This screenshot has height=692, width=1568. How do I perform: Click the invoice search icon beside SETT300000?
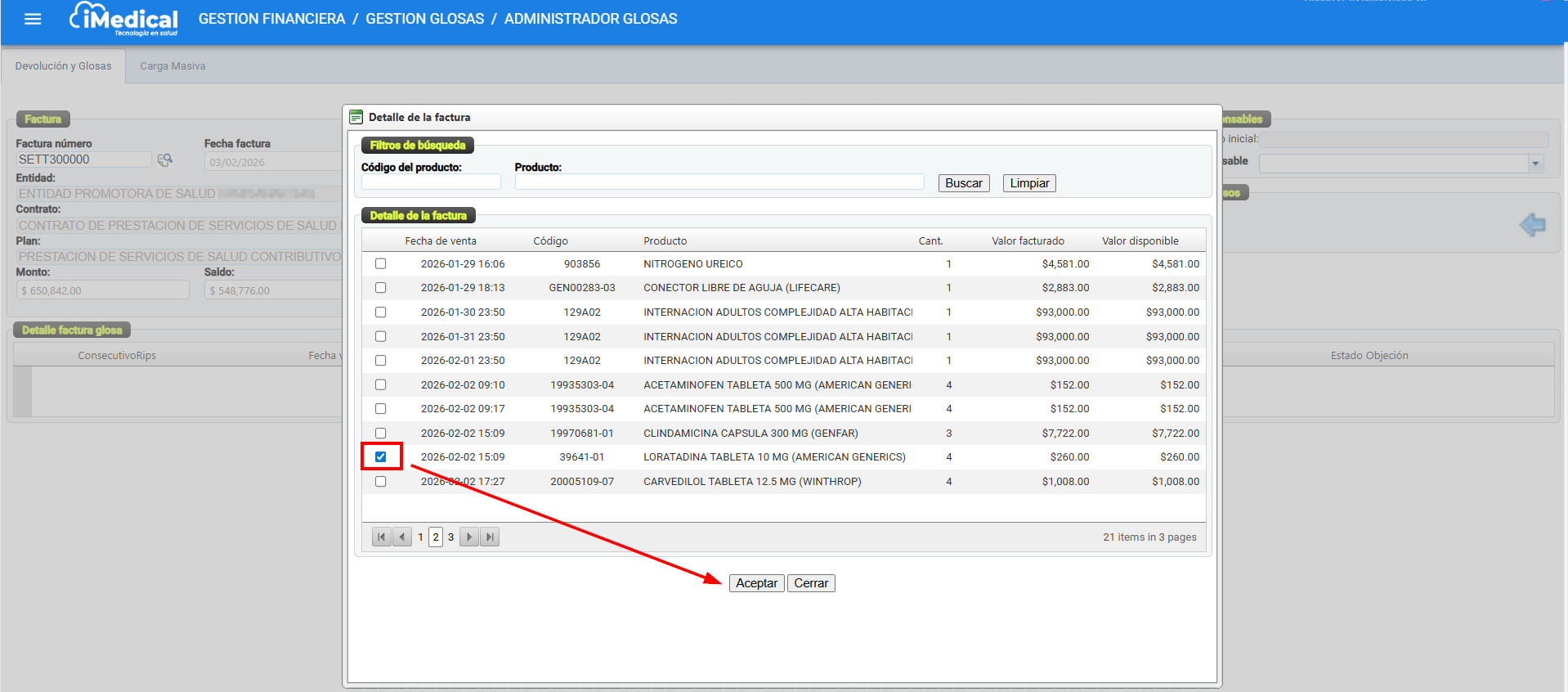pyautogui.click(x=165, y=160)
